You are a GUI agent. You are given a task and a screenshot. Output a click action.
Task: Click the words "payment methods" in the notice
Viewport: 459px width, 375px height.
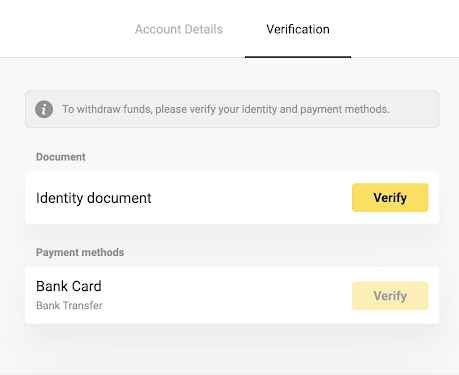click(x=344, y=109)
